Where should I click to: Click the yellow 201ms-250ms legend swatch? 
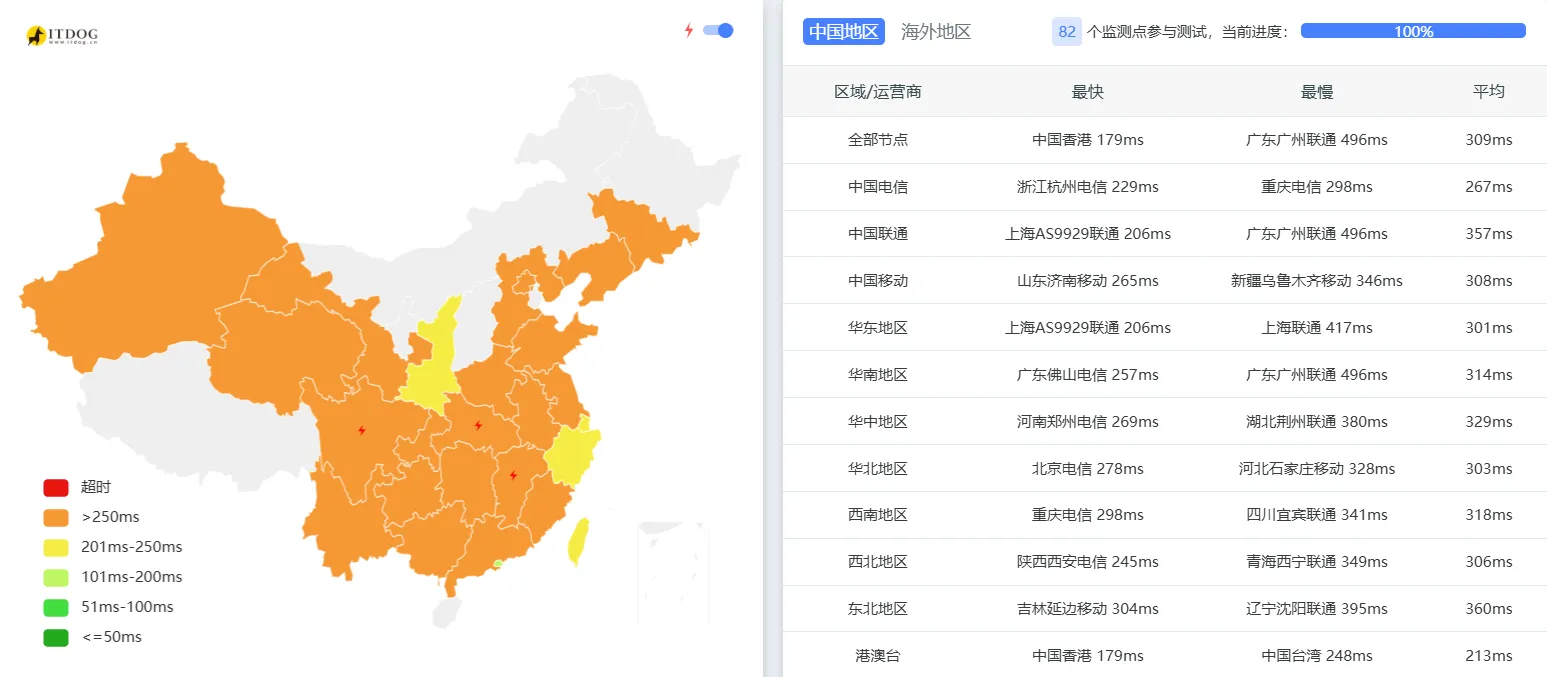[56, 547]
